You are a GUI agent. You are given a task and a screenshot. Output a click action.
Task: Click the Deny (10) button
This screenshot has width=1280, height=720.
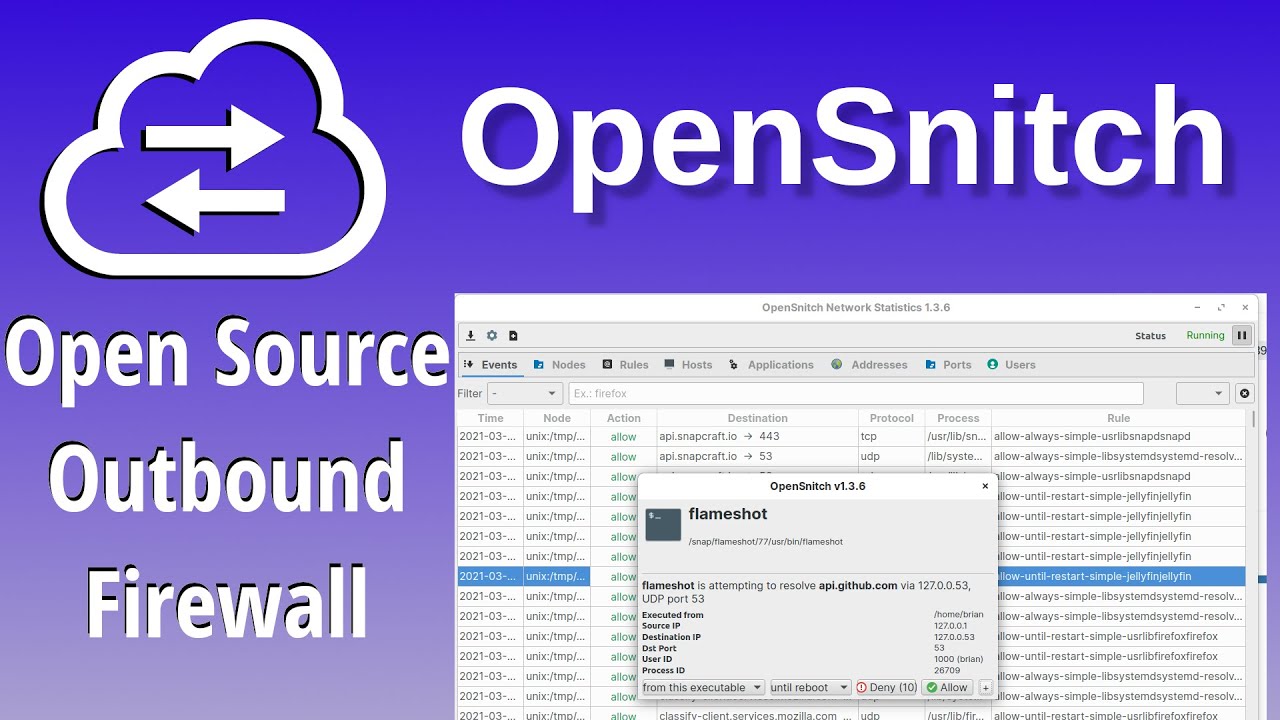(x=886, y=687)
